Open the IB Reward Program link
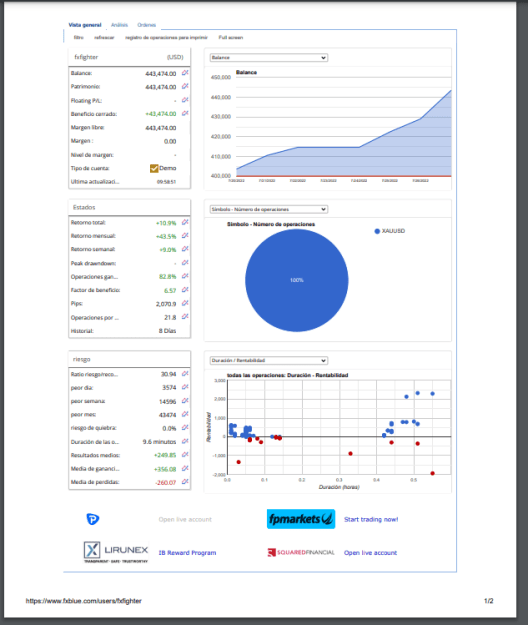The width and height of the screenshot is (528, 625). [x=187, y=553]
